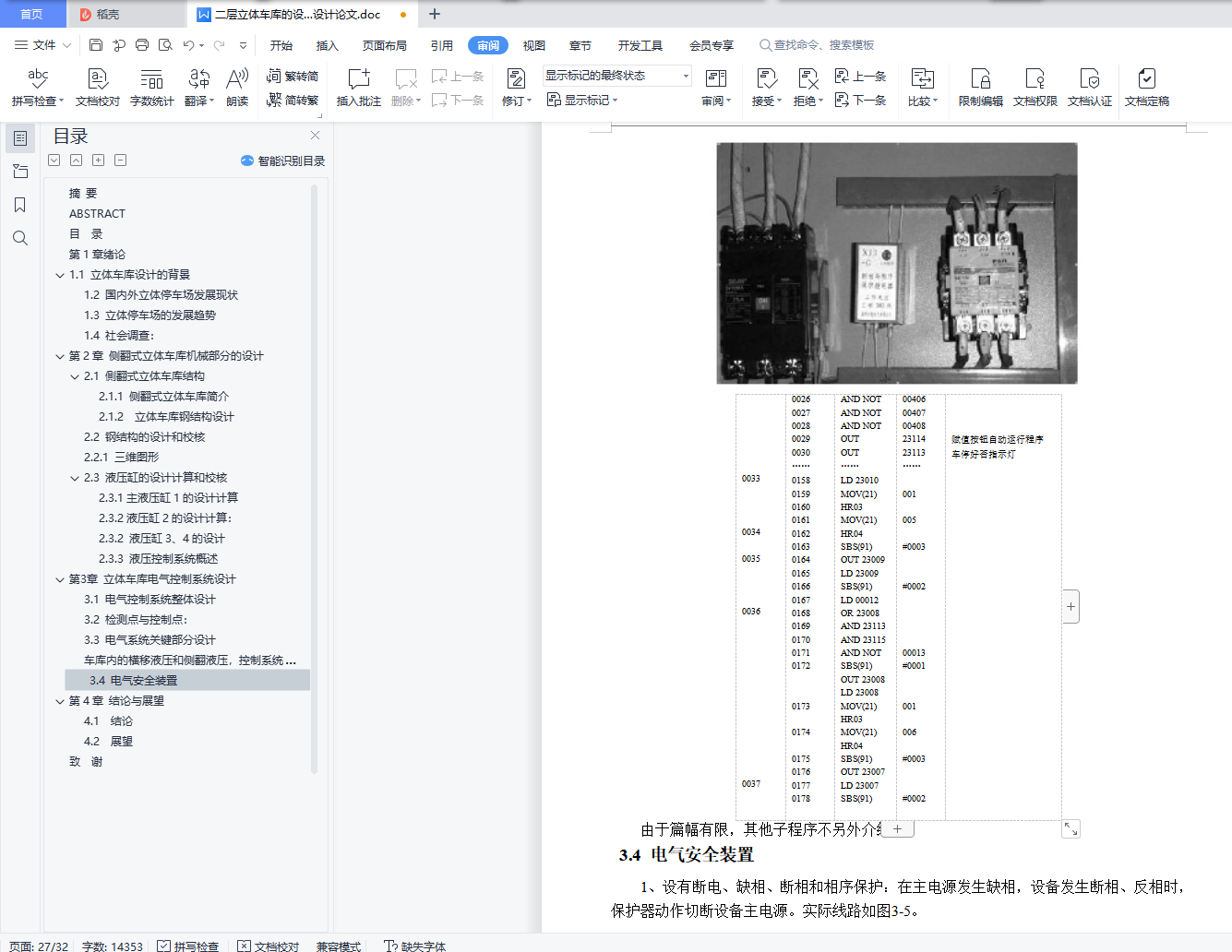The image size is (1232, 952).
Task: Toggle 拼写检查 in the status bar
Action: coord(188,946)
